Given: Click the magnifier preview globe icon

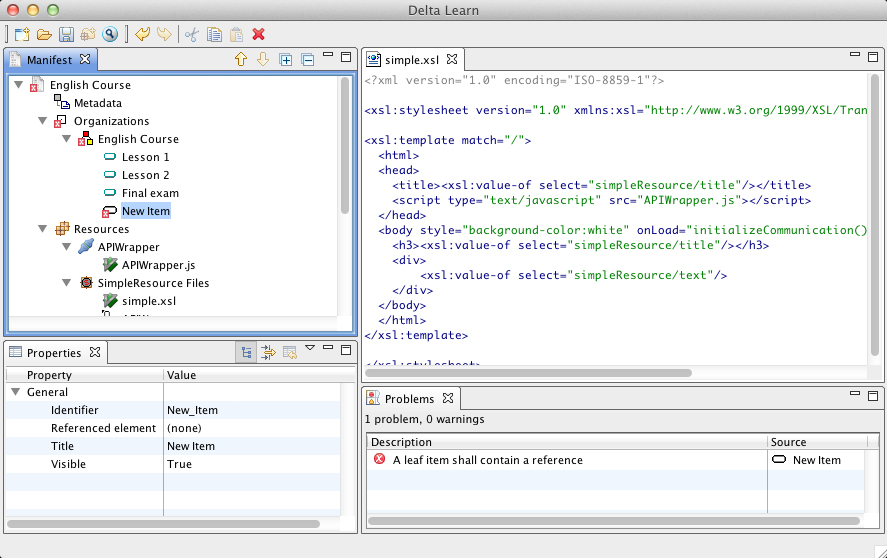Looking at the screenshot, I should click(110, 35).
